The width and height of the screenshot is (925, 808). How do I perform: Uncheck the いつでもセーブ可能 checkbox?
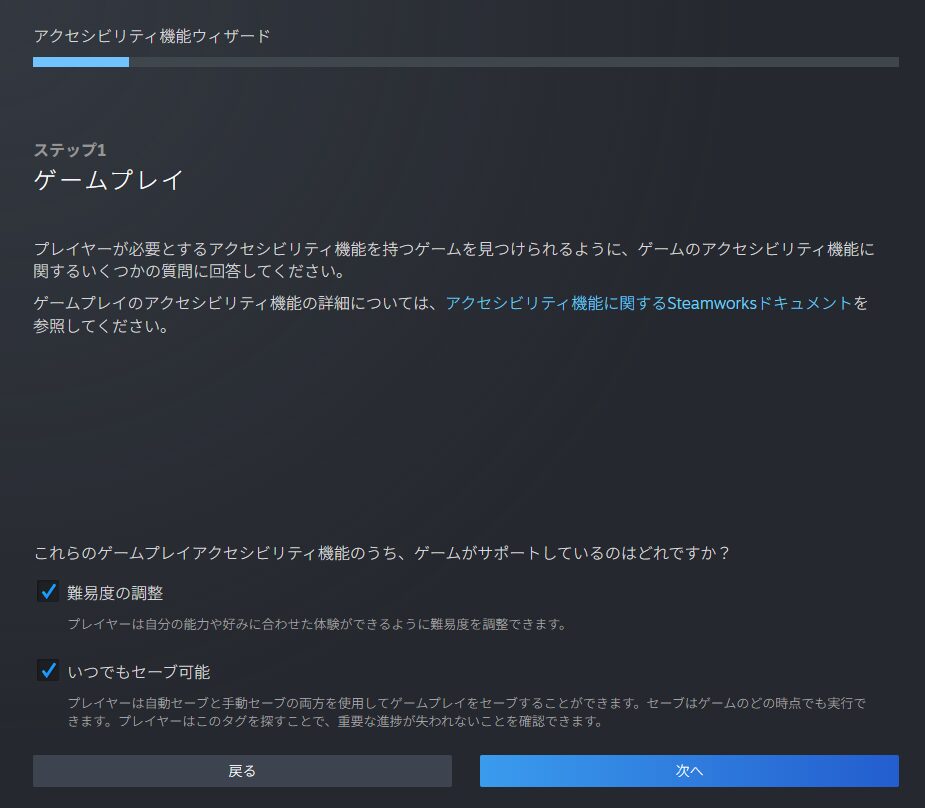pyautogui.click(x=47, y=670)
